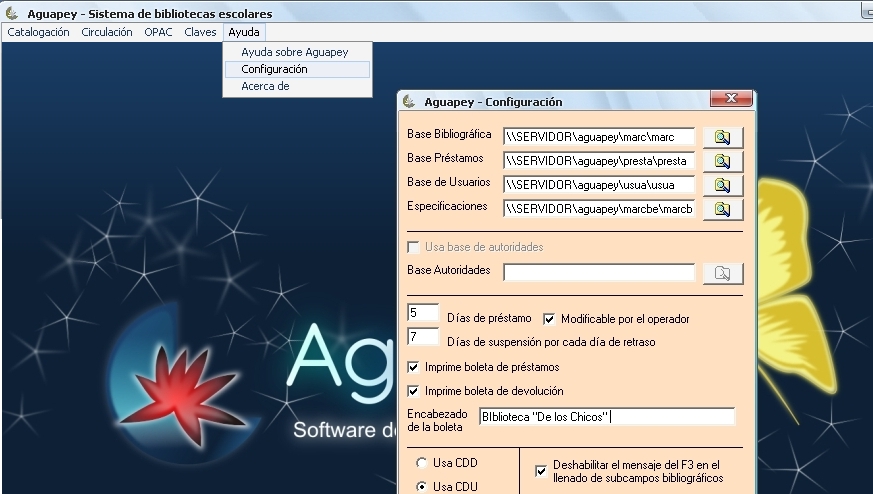873x494 pixels.
Task: Select the Usa CDD radio option
Action: (420, 465)
